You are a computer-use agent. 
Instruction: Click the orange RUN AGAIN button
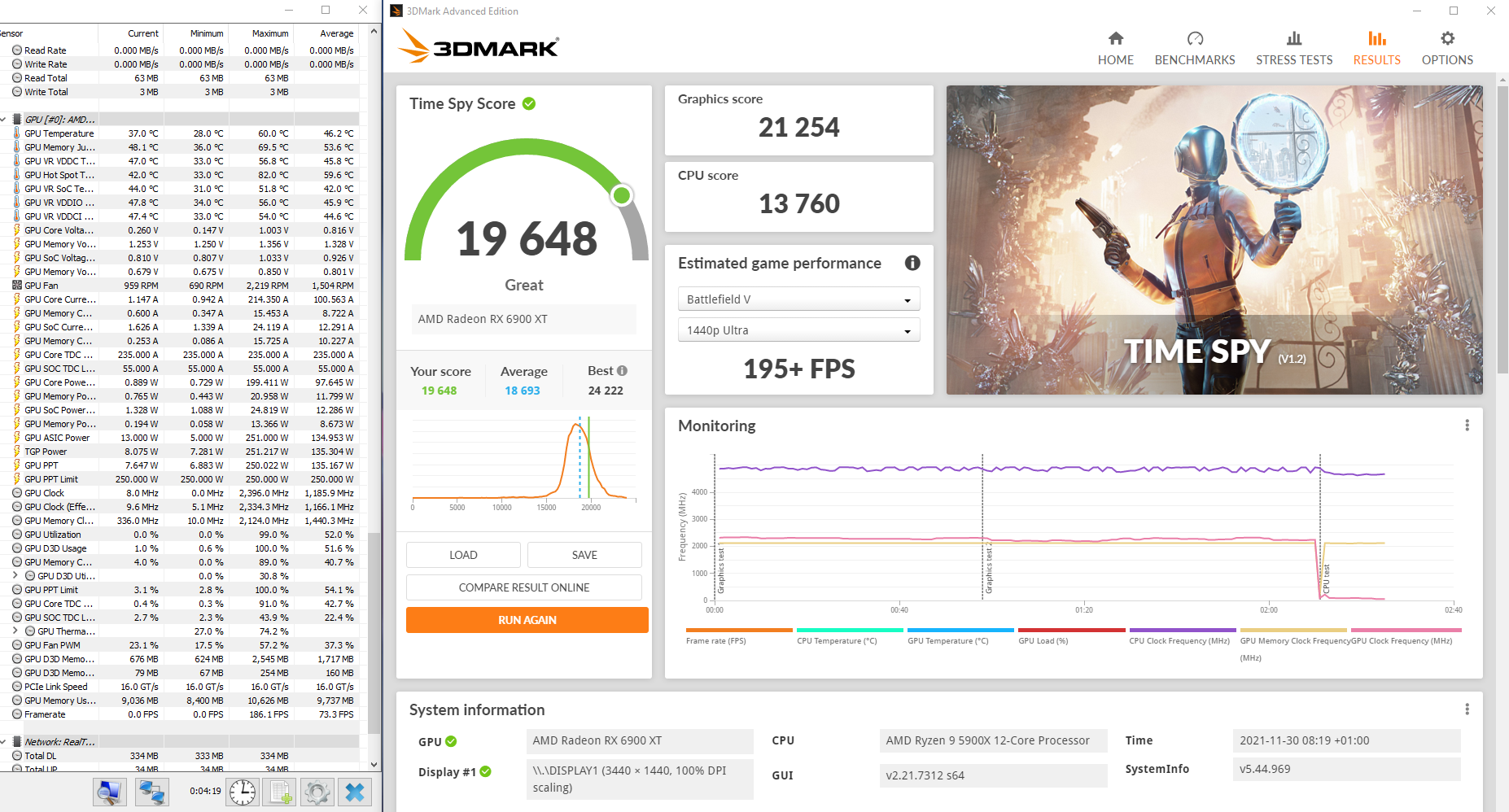coord(527,620)
